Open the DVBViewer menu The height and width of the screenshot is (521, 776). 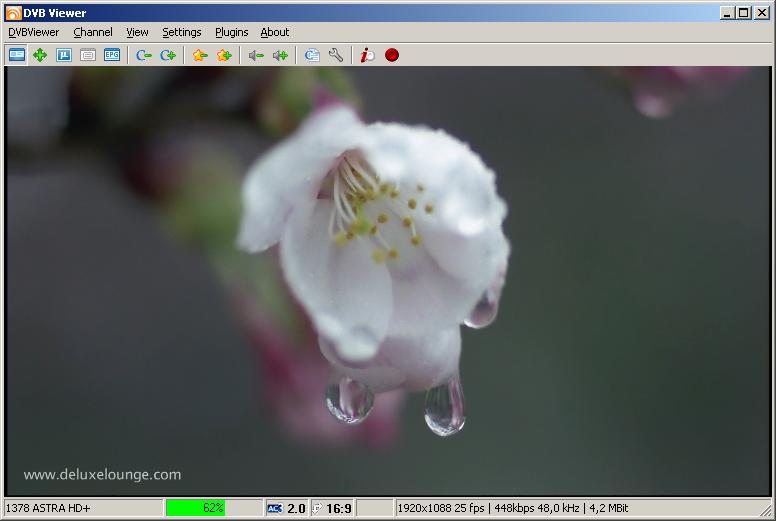(33, 32)
